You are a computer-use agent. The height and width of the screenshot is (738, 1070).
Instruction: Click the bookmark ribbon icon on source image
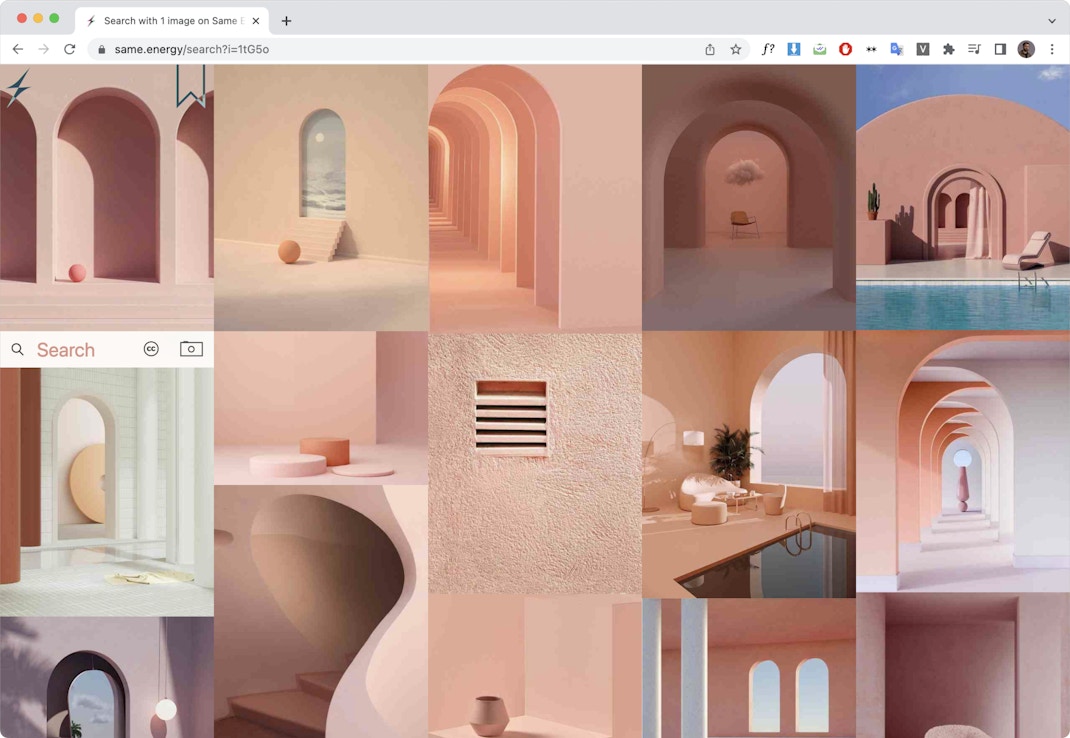click(x=190, y=86)
